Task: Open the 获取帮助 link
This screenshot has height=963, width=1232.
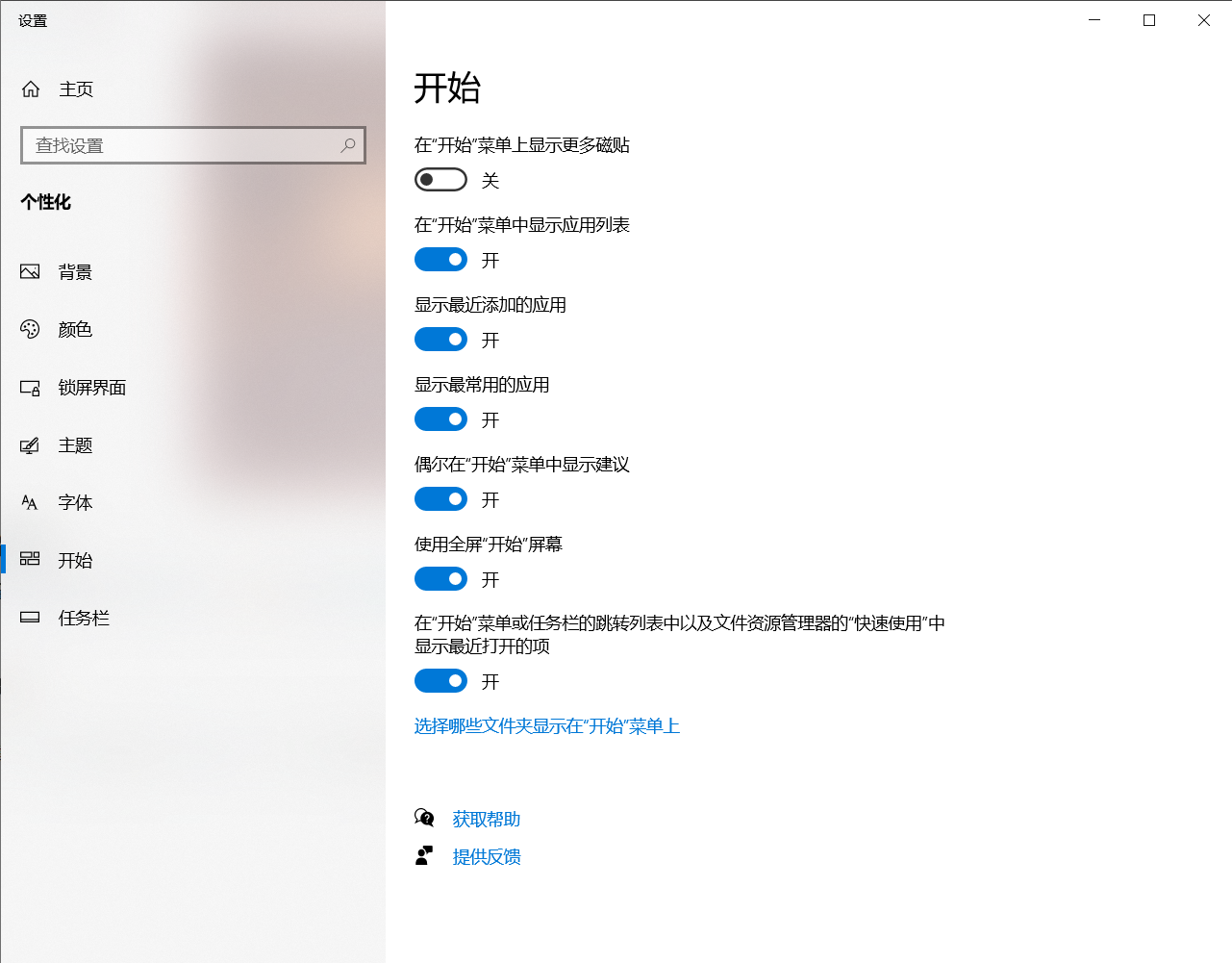Action: coord(487,820)
